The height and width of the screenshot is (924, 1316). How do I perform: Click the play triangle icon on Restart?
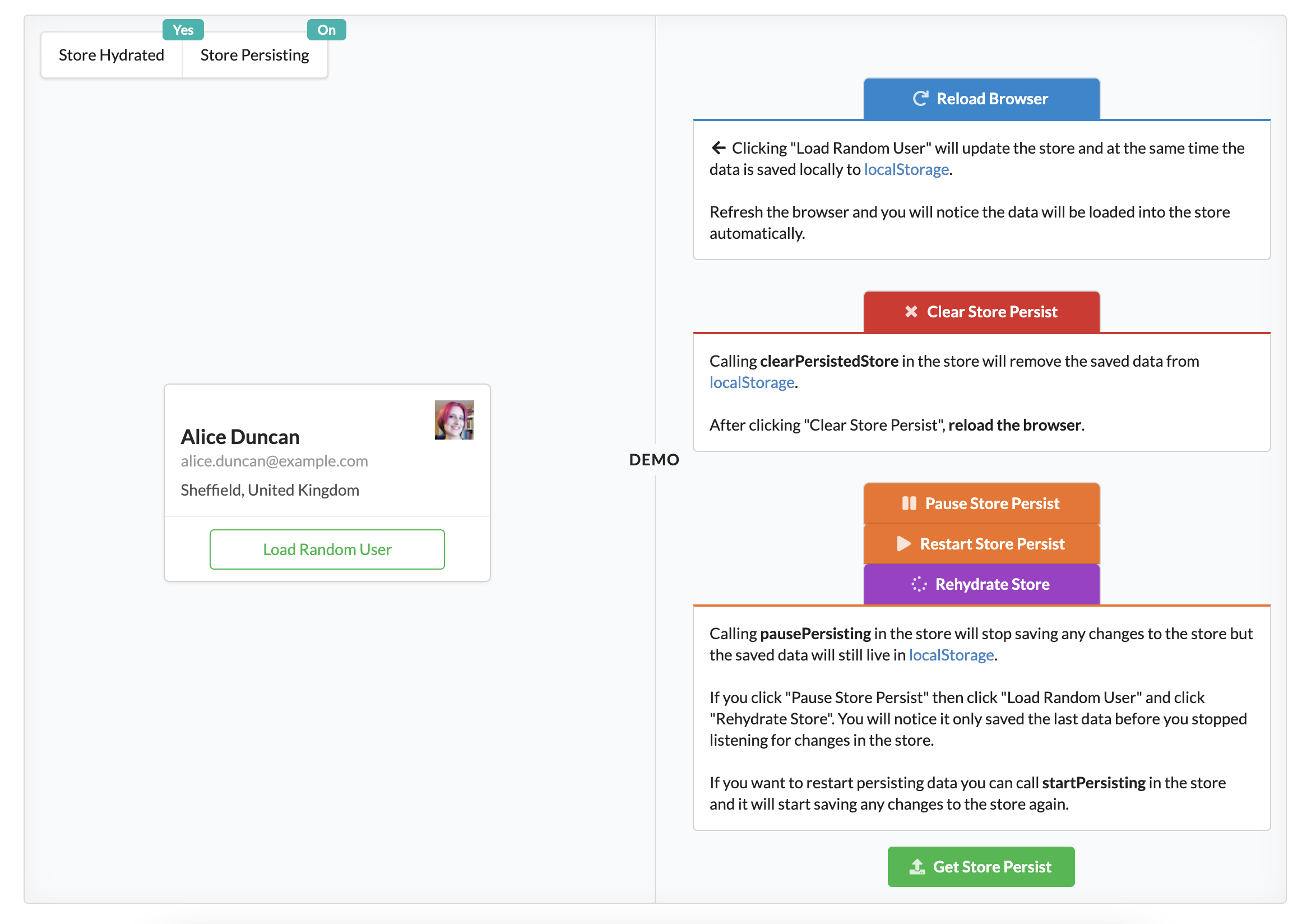[903, 543]
